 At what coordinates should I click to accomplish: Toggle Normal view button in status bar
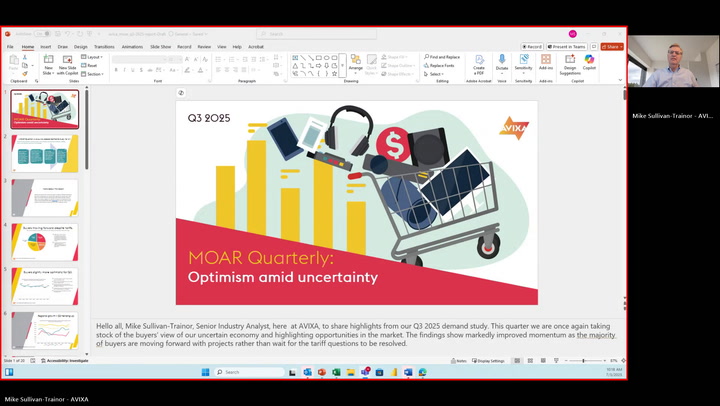[x=517, y=361]
